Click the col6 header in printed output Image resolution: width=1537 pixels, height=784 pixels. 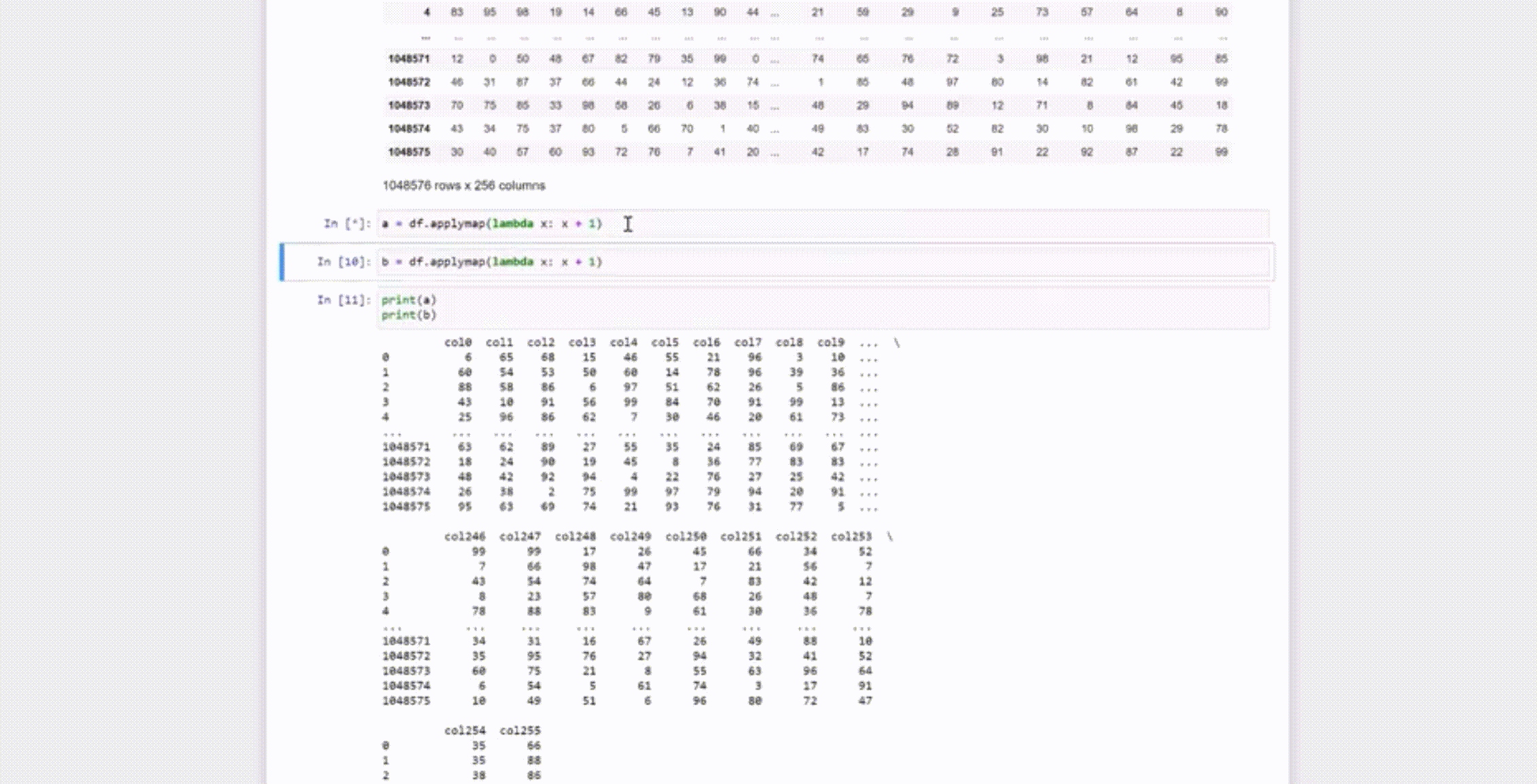pyautogui.click(x=707, y=342)
